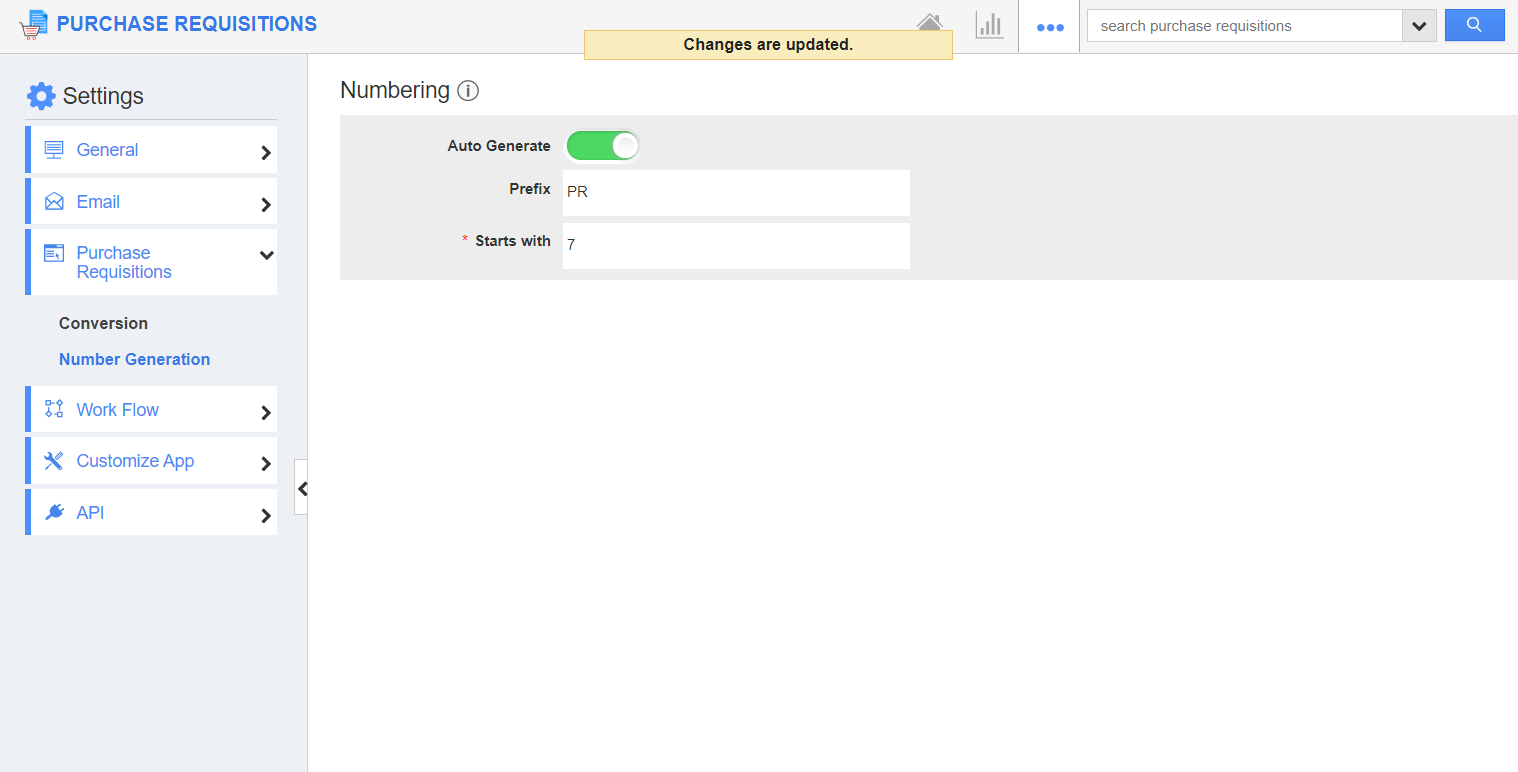
Task: Click the three-dots more options icon
Action: click(1049, 27)
